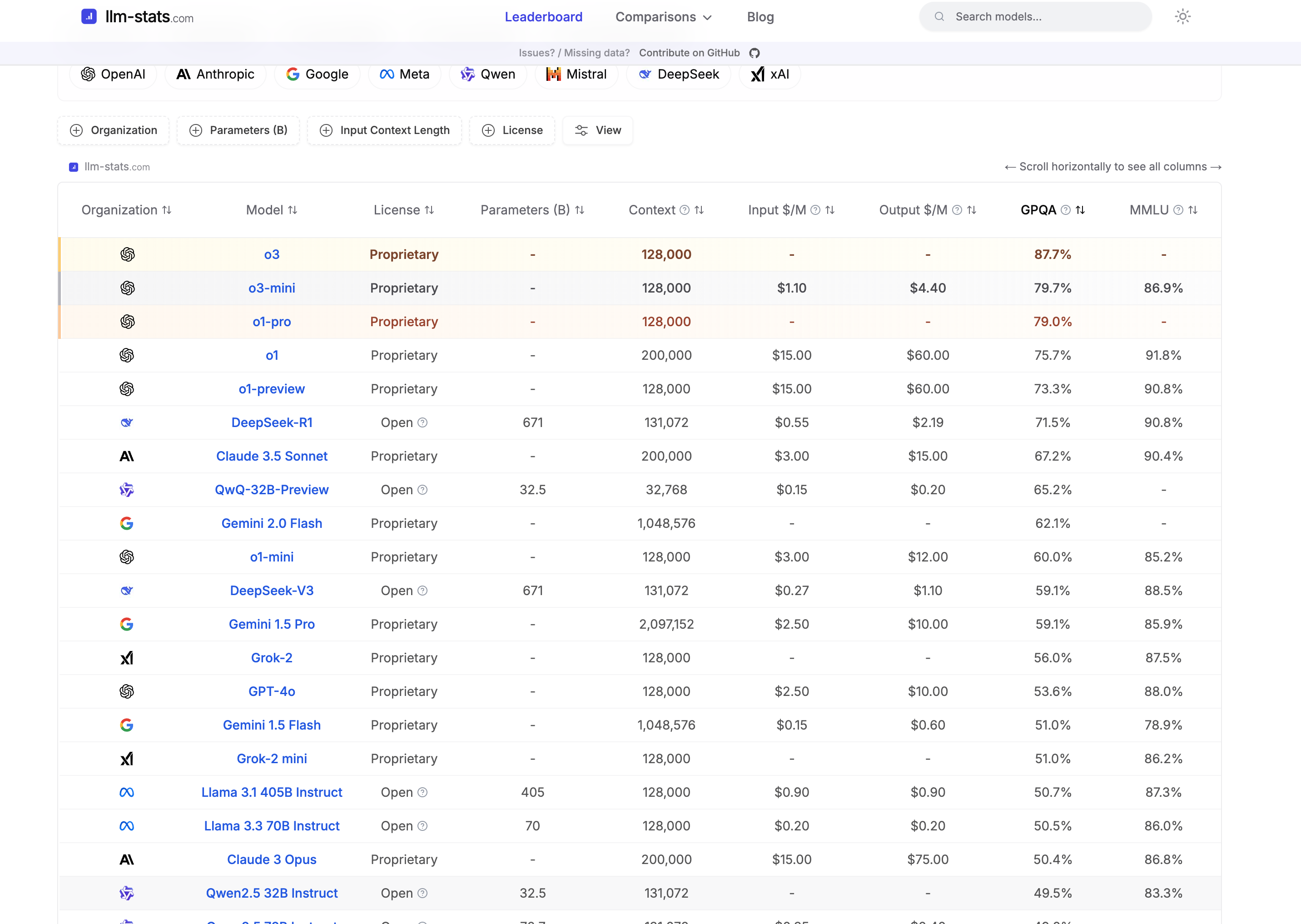
Task: Sort by Organization column arrows
Action: pos(167,210)
